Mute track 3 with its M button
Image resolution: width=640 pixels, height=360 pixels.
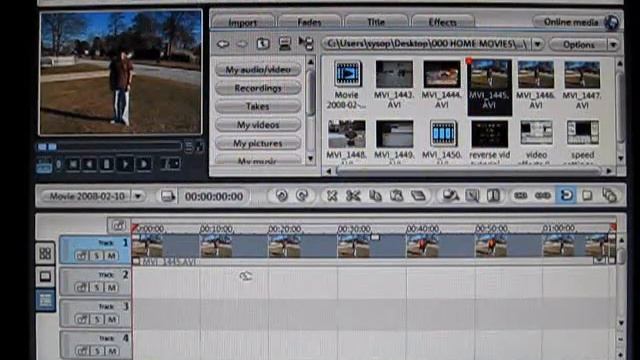coord(112,319)
